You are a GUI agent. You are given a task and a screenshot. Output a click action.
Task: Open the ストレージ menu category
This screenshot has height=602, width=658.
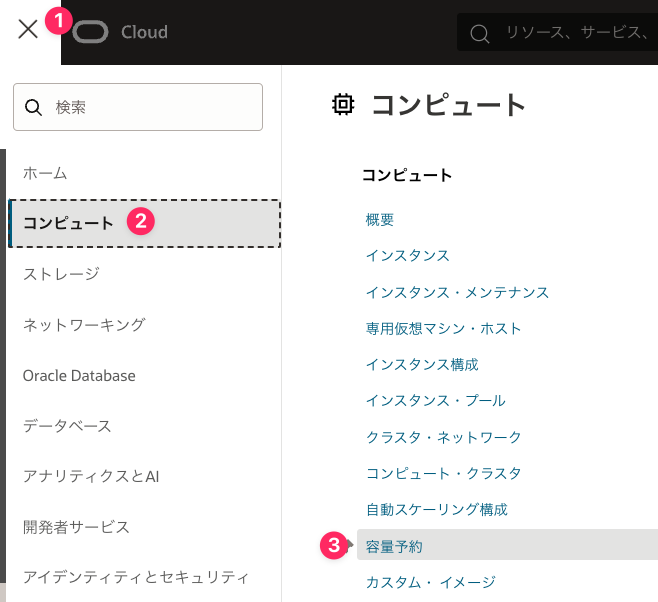61,274
